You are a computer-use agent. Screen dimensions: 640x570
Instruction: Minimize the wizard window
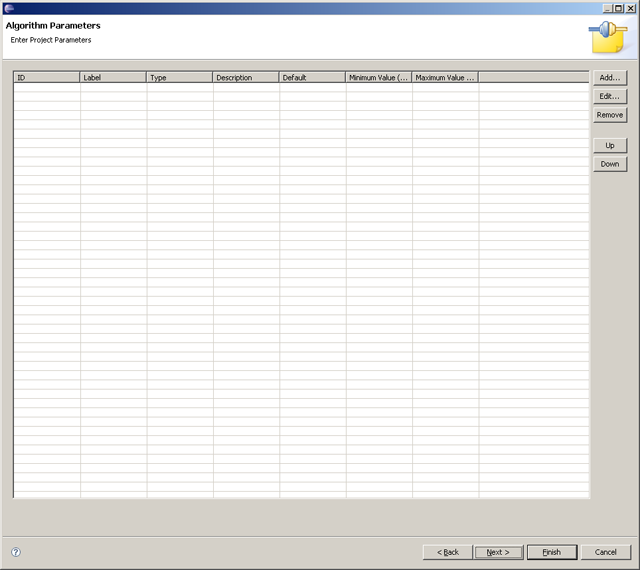coord(607,8)
